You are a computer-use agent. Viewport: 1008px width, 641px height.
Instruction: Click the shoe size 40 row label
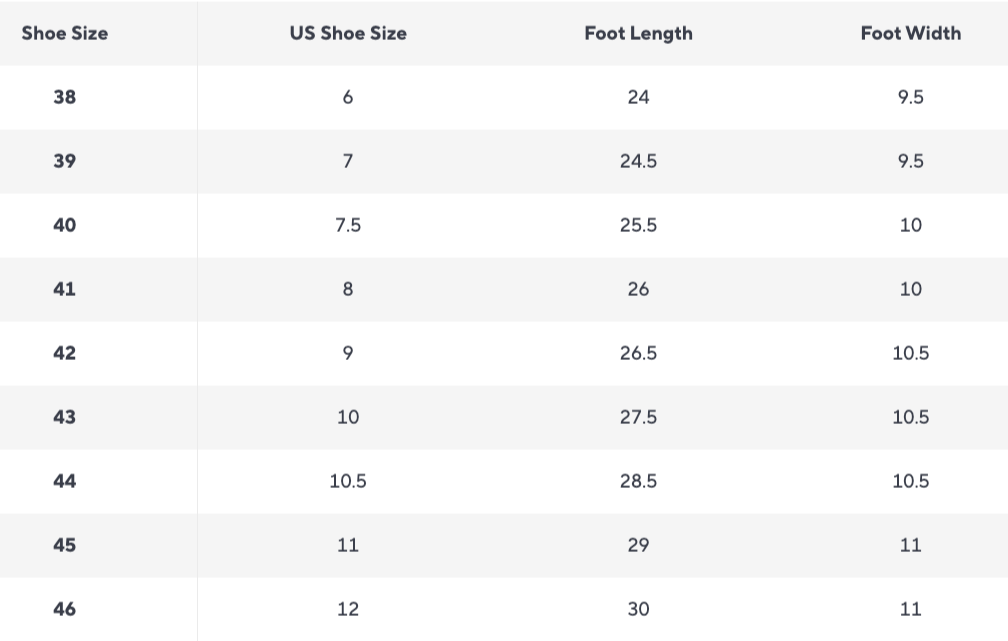(65, 225)
